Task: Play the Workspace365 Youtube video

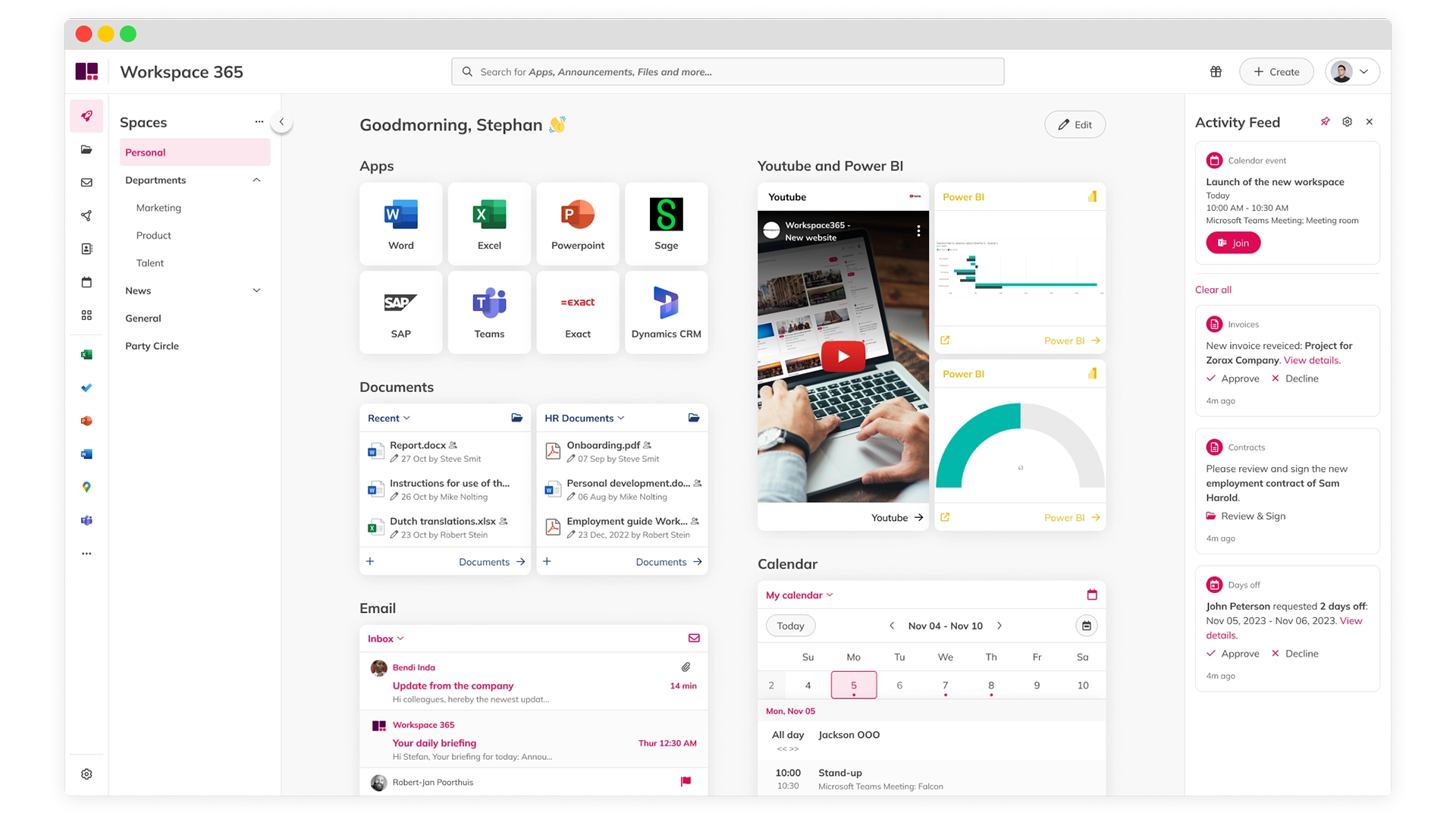Action: coord(843,356)
